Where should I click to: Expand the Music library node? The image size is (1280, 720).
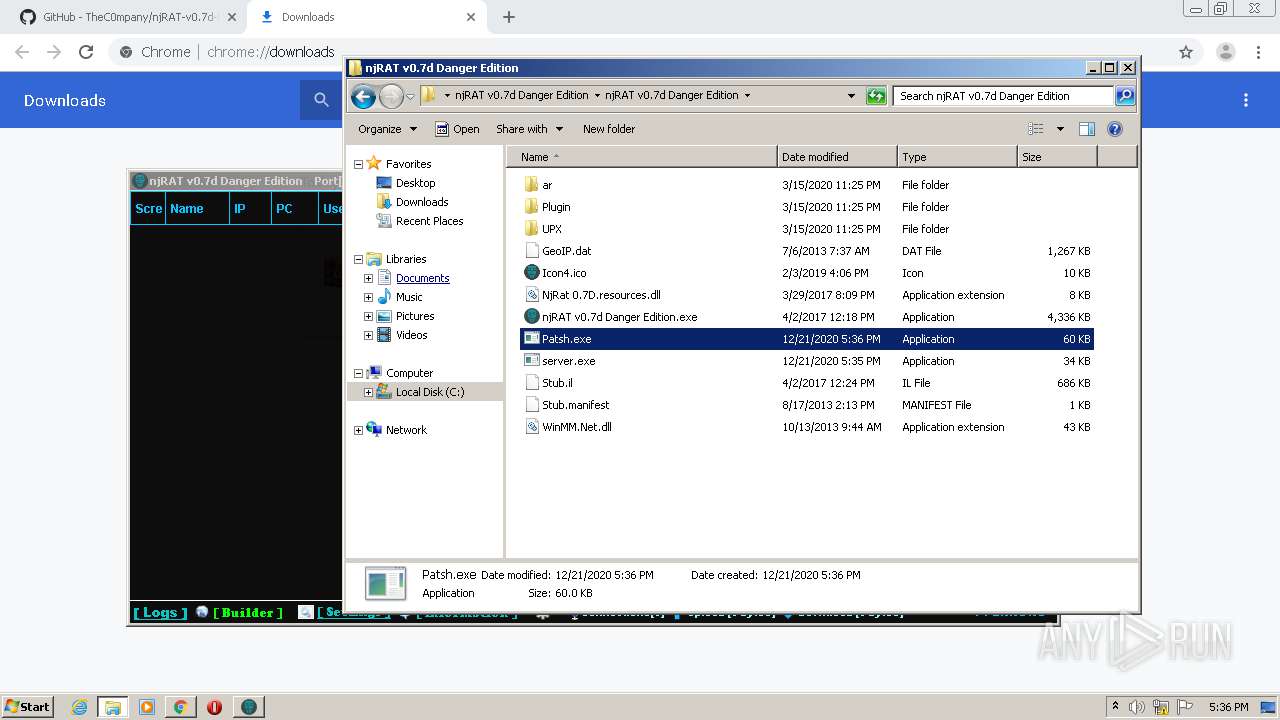click(x=368, y=297)
